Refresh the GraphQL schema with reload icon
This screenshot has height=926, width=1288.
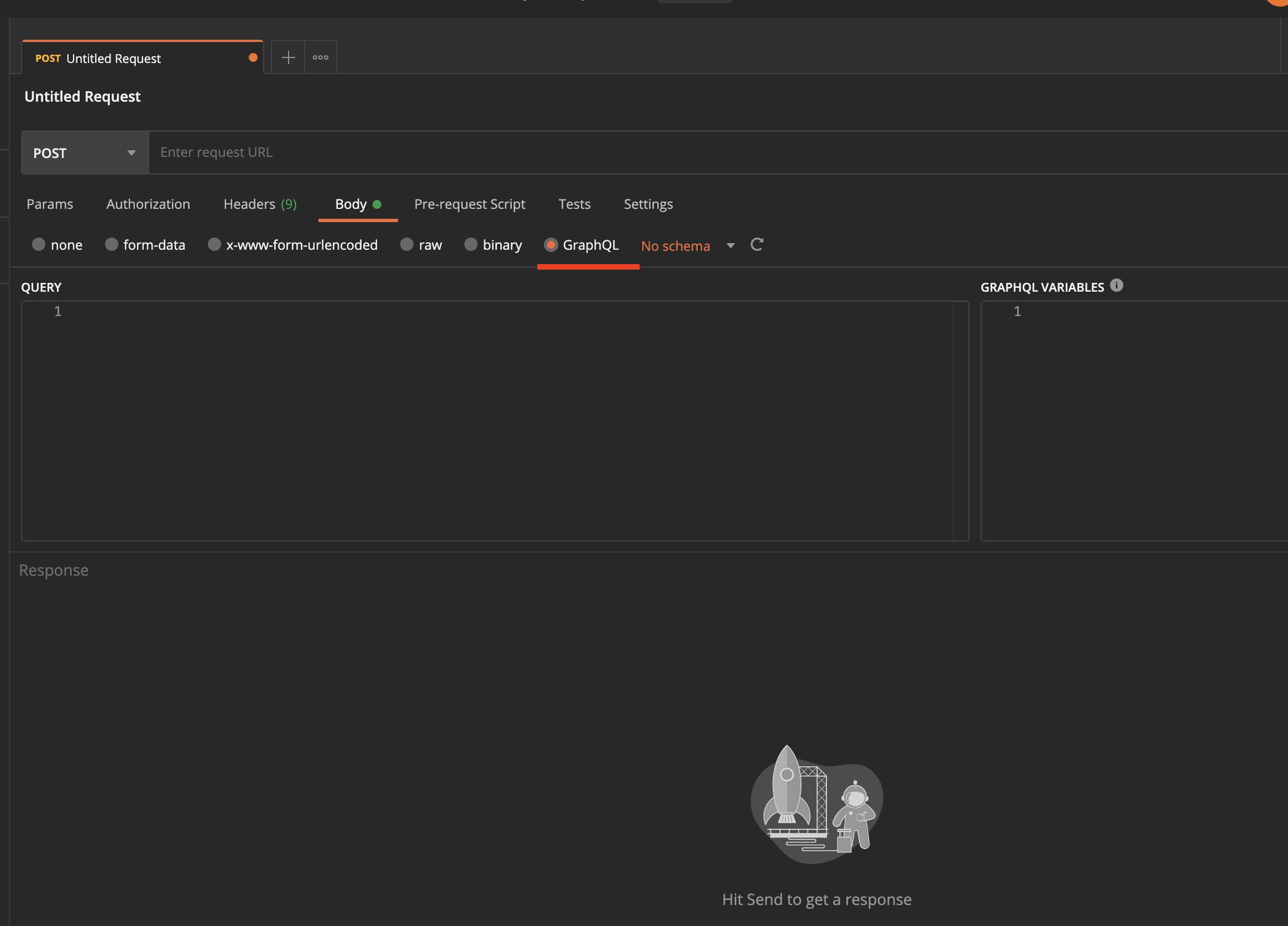point(756,245)
